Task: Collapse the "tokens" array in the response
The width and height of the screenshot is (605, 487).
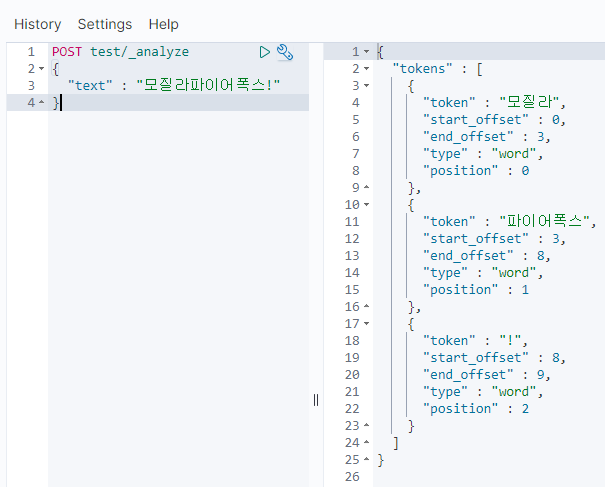Action: point(366,69)
